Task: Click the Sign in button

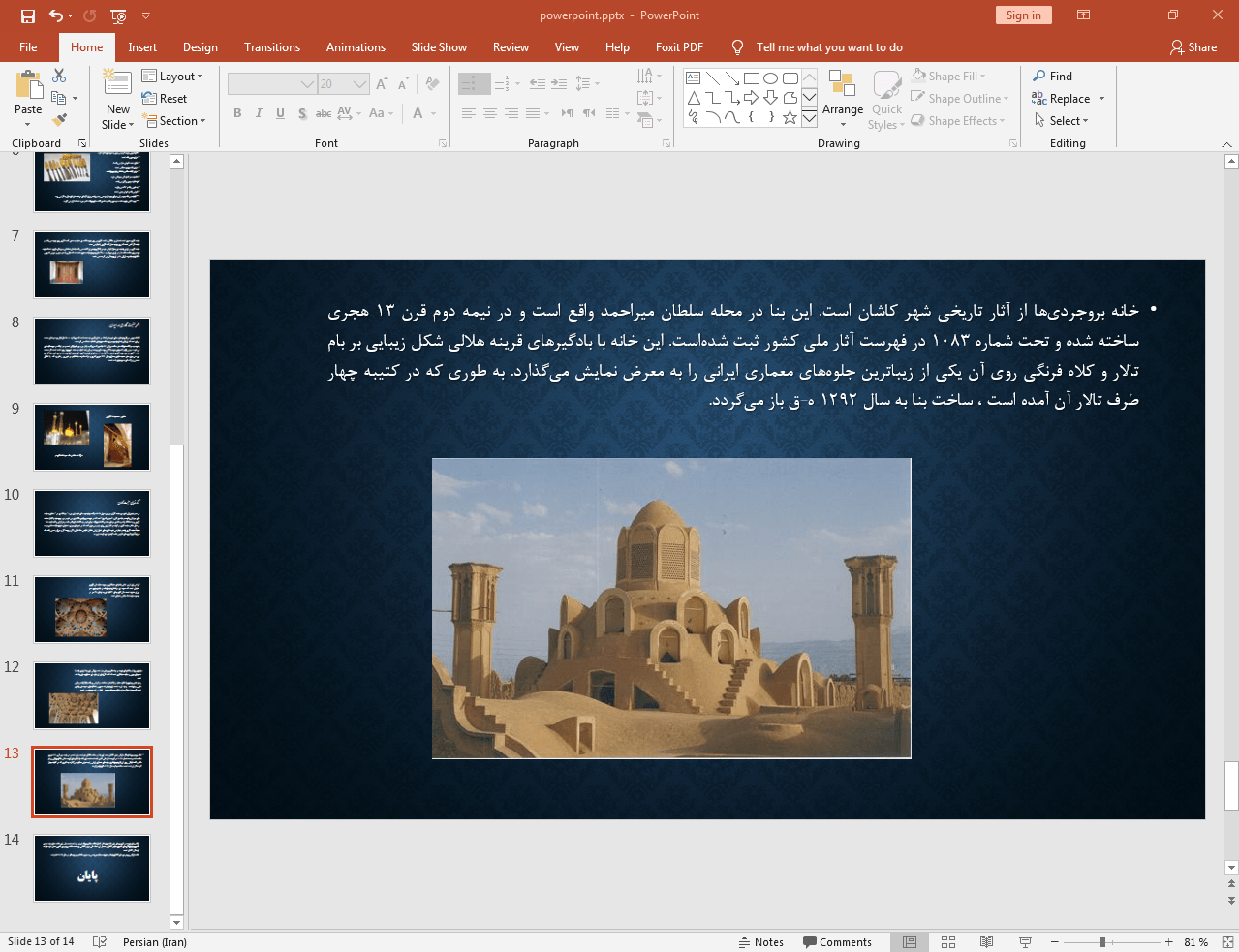Action: (1023, 15)
